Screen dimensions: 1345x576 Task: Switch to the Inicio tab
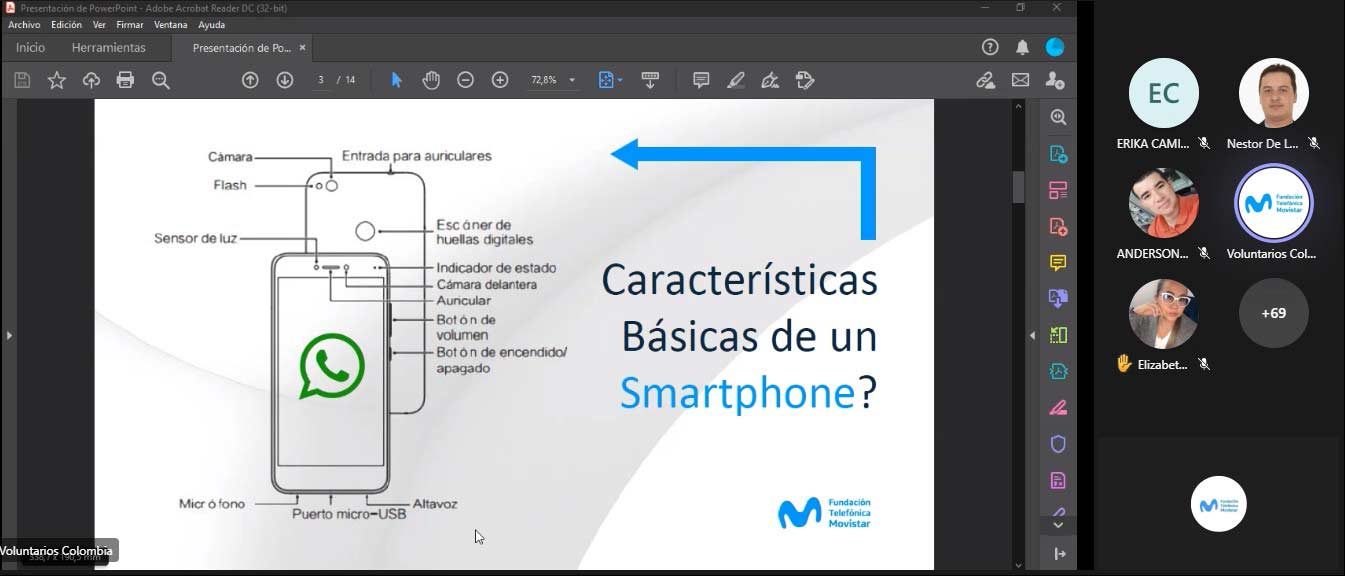click(30, 47)
